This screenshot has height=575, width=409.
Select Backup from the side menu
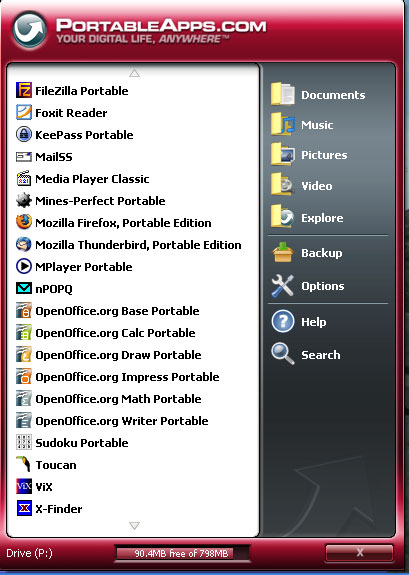tap(307, 253)
